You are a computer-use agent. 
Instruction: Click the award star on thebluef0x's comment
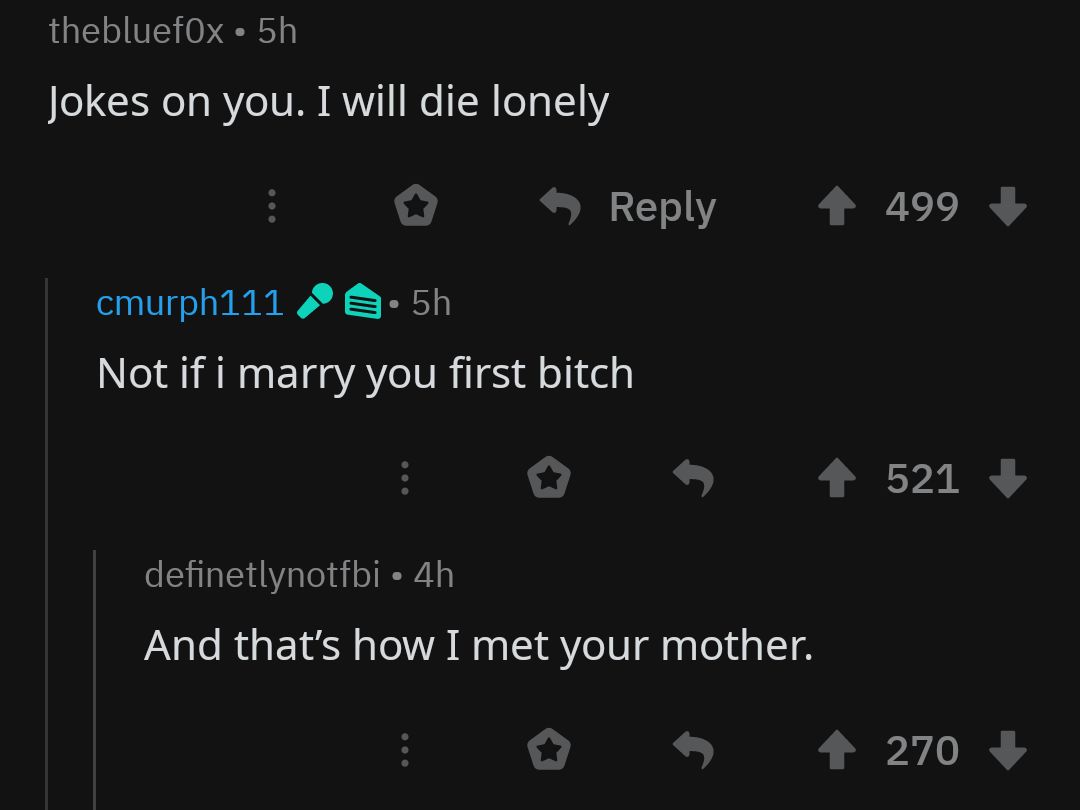point(416,207)
